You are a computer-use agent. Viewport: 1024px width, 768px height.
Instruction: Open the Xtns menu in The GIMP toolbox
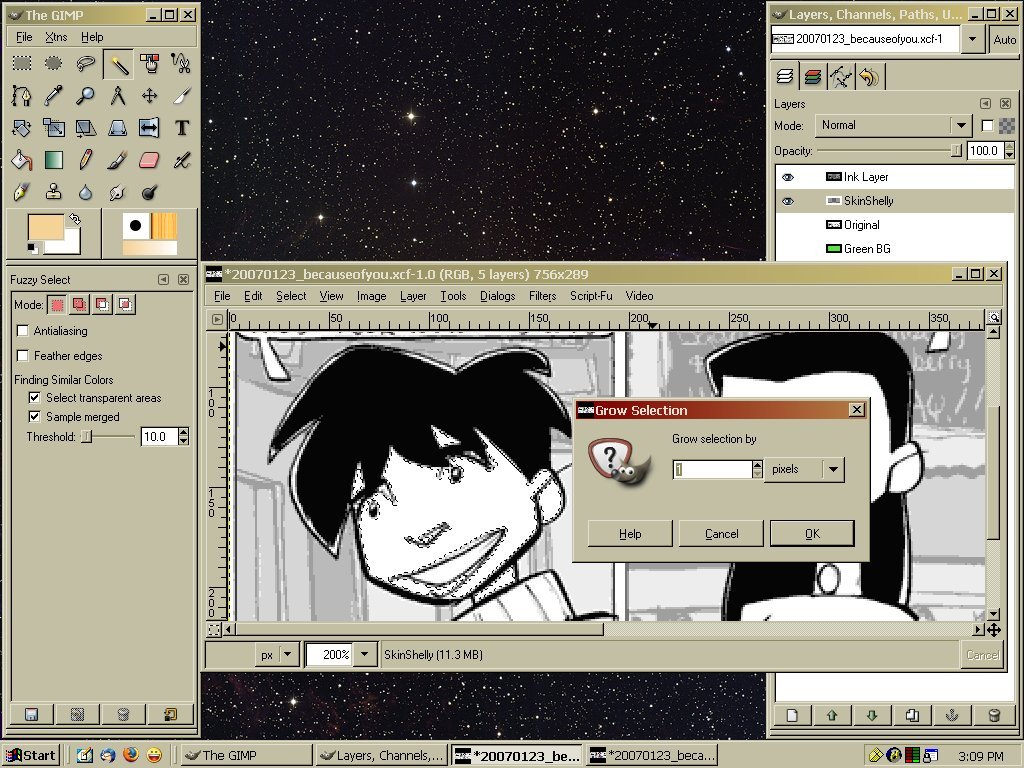click(56, 37)
